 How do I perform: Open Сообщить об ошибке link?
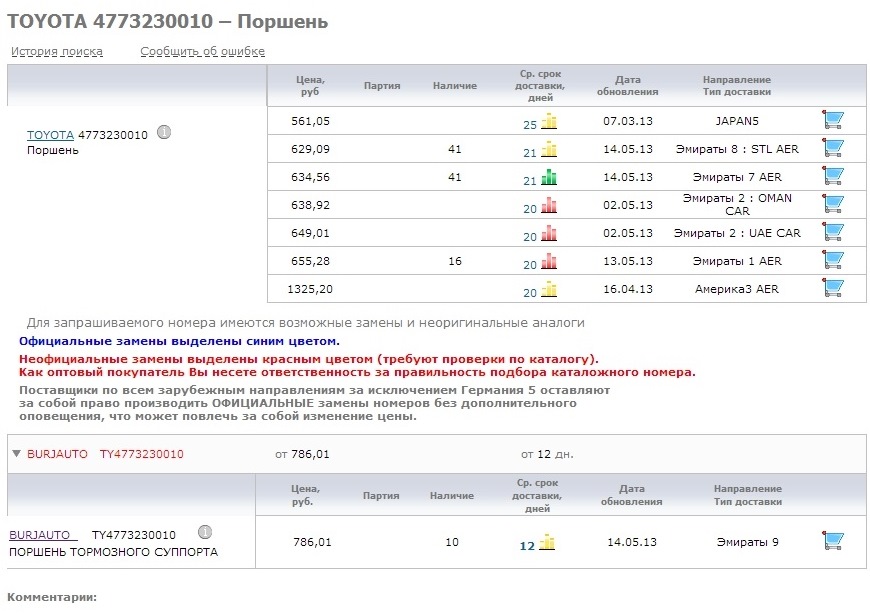[x=203, y=51]
